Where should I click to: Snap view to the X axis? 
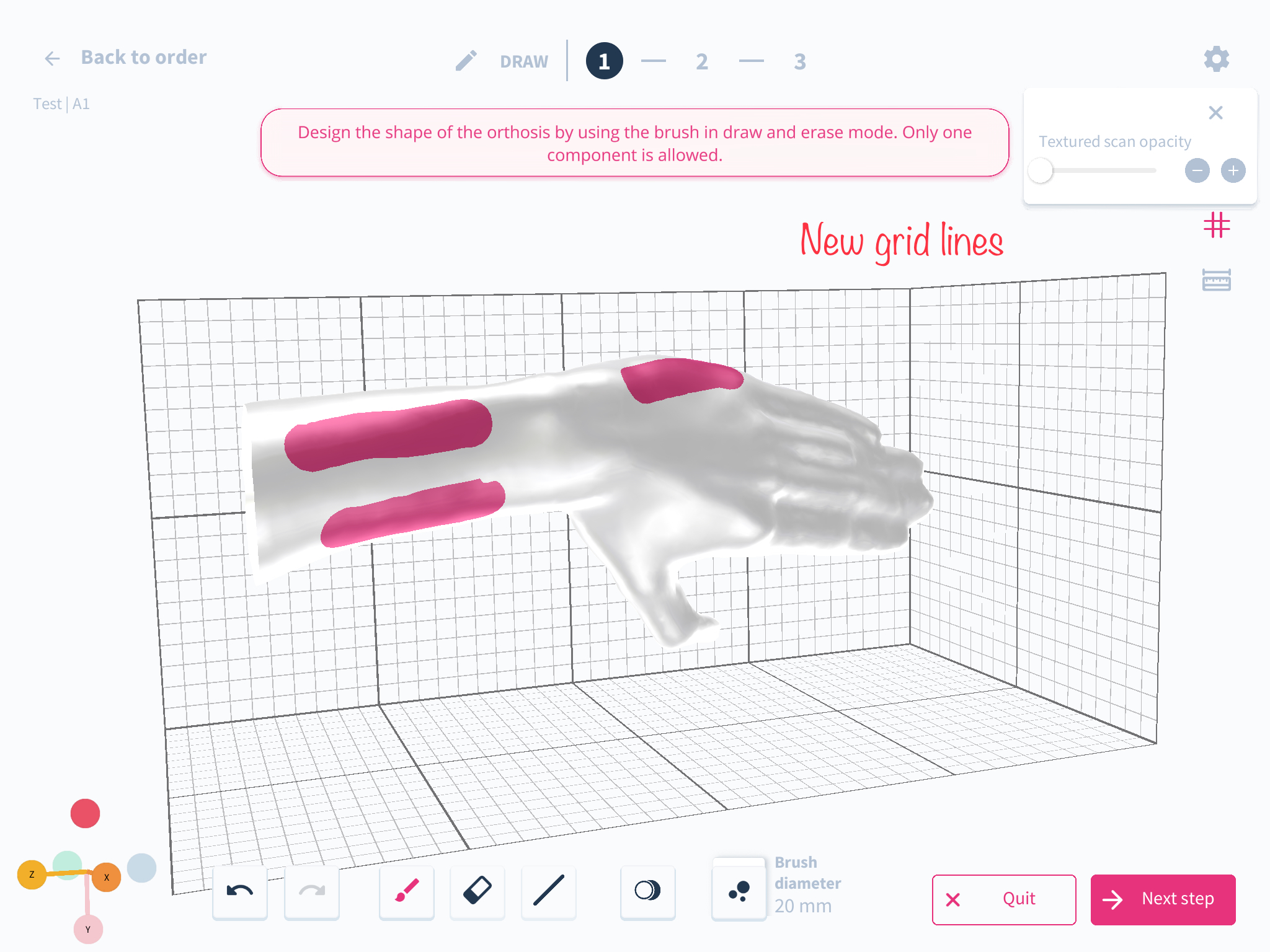pyautogui.click(x=107, y=877)
